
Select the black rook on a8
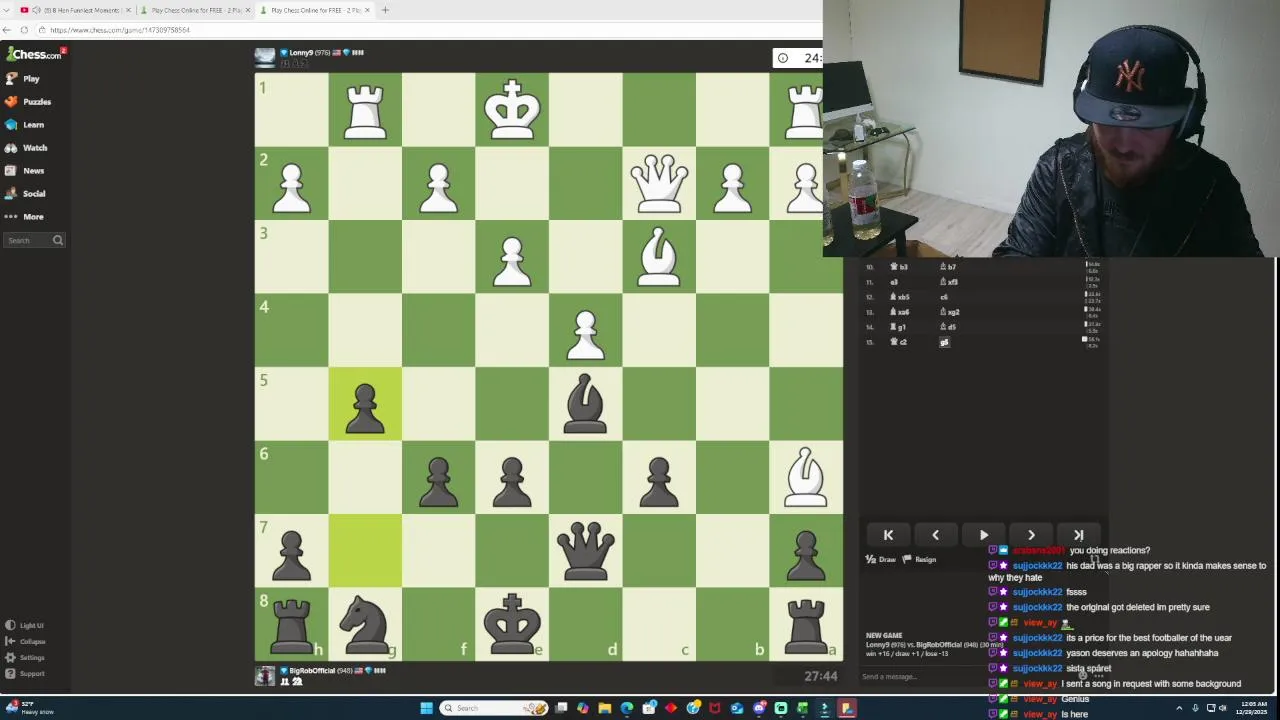(x=806, y=624)
